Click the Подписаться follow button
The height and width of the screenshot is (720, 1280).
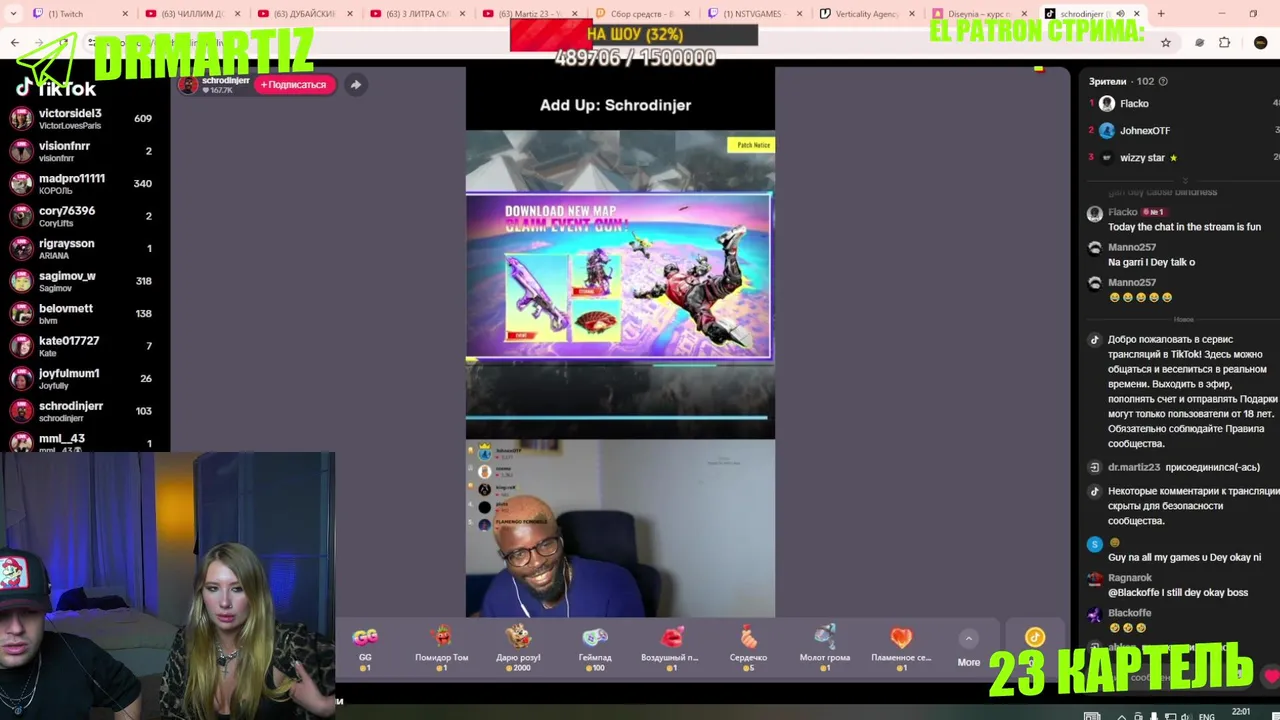coord(293,85)
